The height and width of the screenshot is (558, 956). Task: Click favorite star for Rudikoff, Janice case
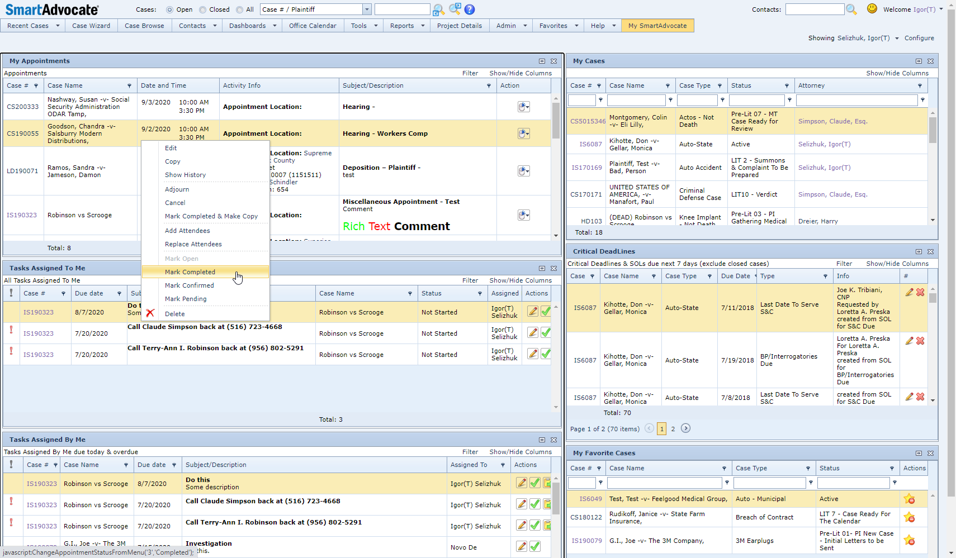coord(910,518)
